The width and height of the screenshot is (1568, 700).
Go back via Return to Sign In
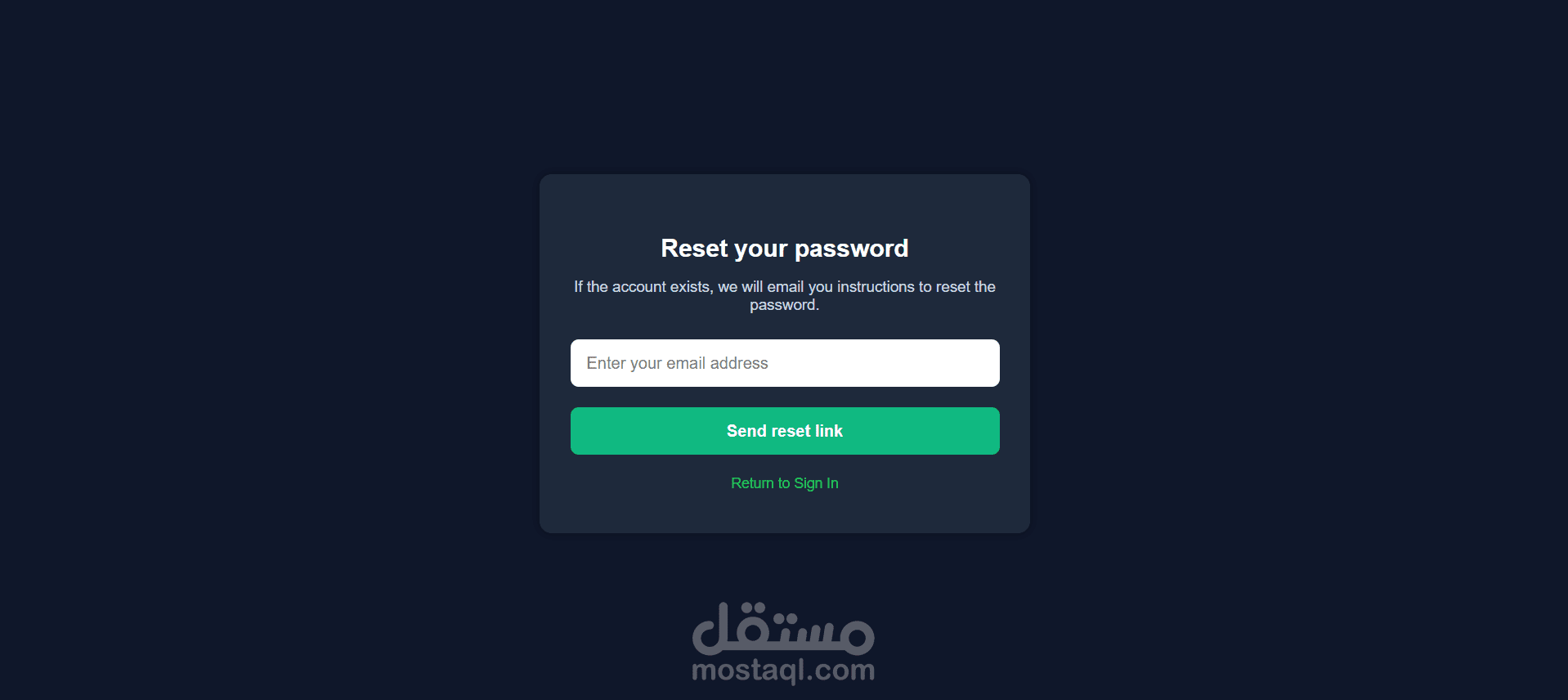(x=785, y=483)
